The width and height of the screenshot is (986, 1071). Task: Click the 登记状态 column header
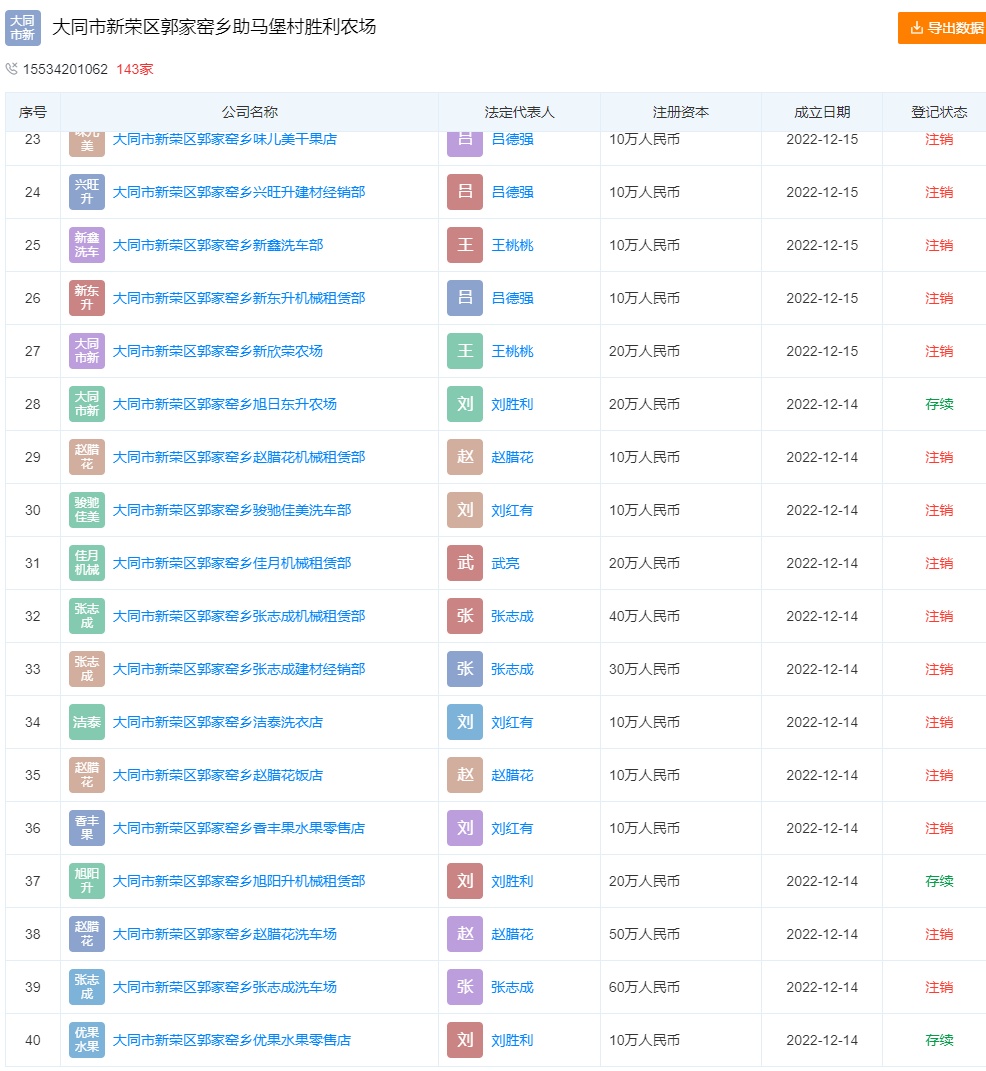(x=938, y=112)
